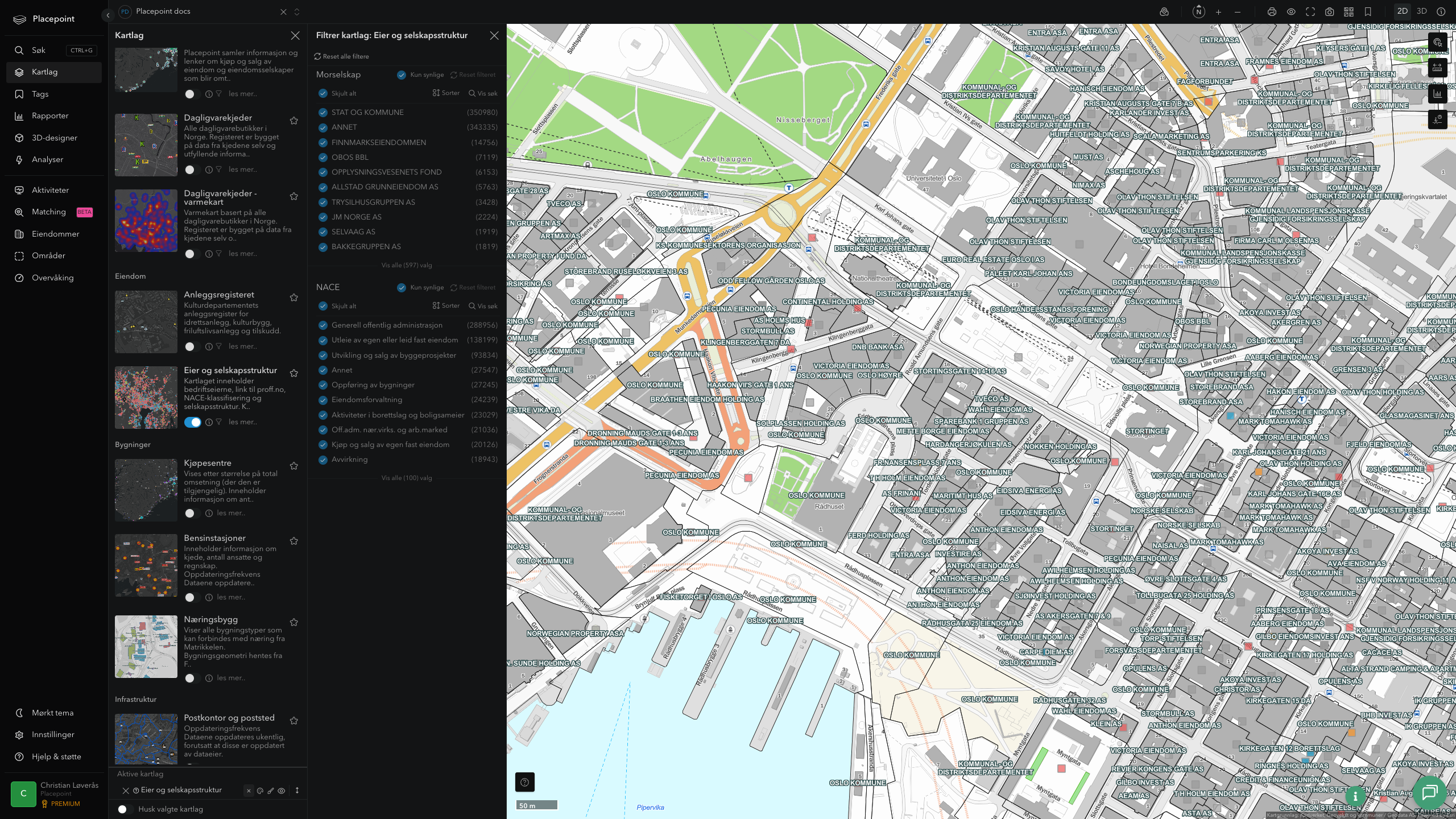Zoom out with the minus icon
This screenshot has width=1456, height=819.
pyautogui.click(x=1237, y=11)
